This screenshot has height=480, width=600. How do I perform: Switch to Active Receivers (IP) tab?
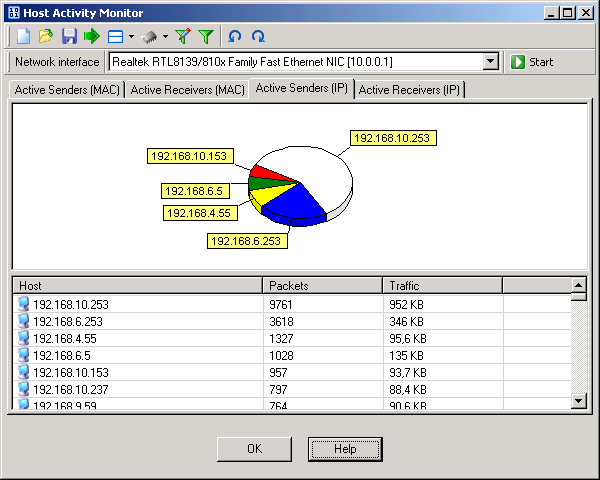pyautogui.click(x=409, y=90)
